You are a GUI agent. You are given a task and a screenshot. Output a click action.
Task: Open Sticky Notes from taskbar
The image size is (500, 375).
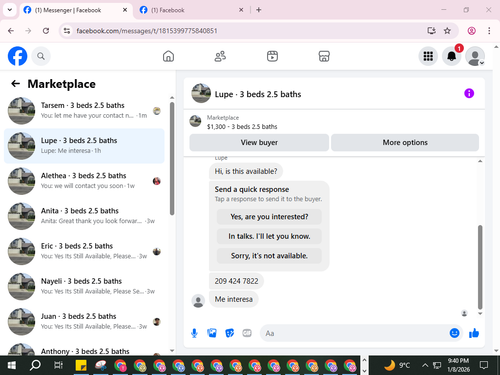tap(81, 365)
